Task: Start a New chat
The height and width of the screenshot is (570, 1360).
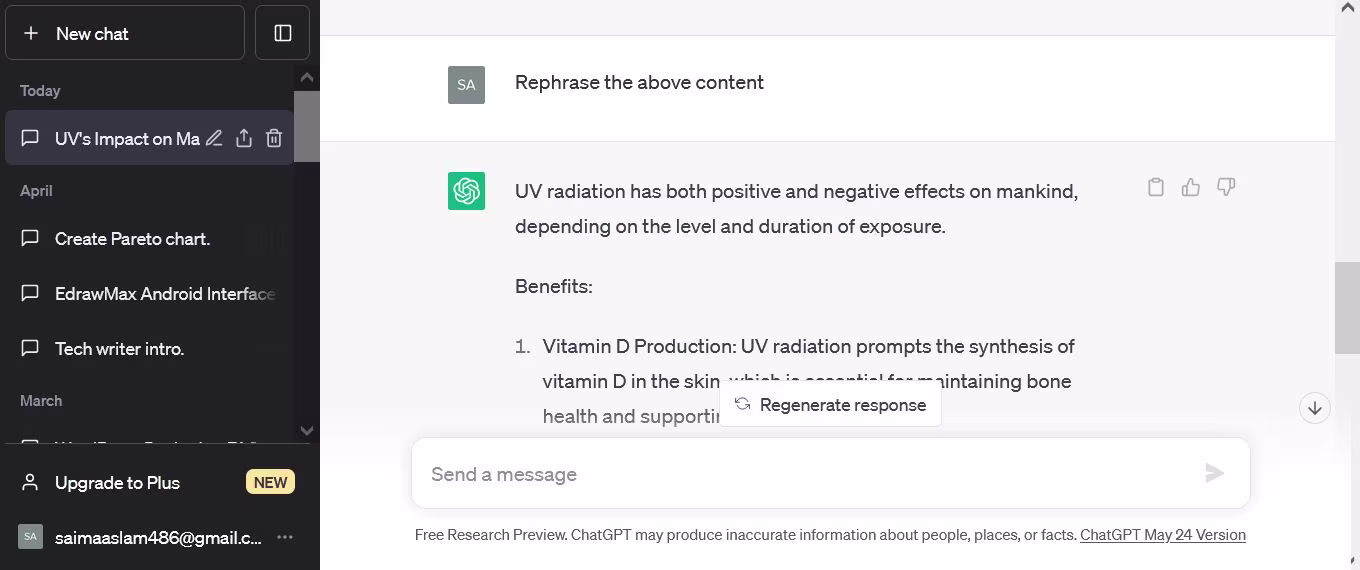Action: 125,33
